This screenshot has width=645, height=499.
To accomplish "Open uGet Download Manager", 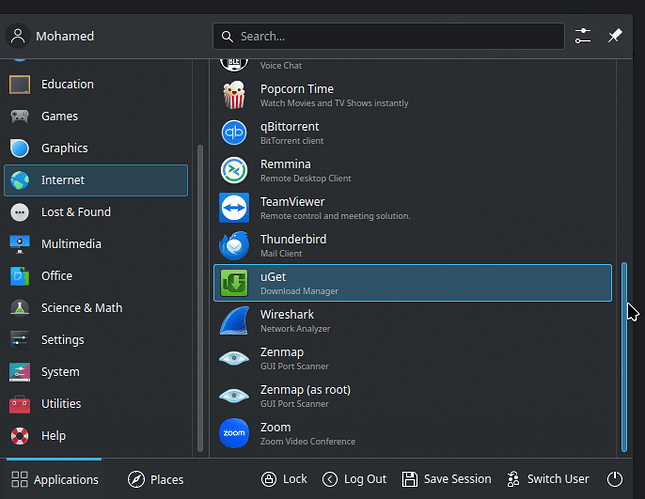I will coord(412,283).
